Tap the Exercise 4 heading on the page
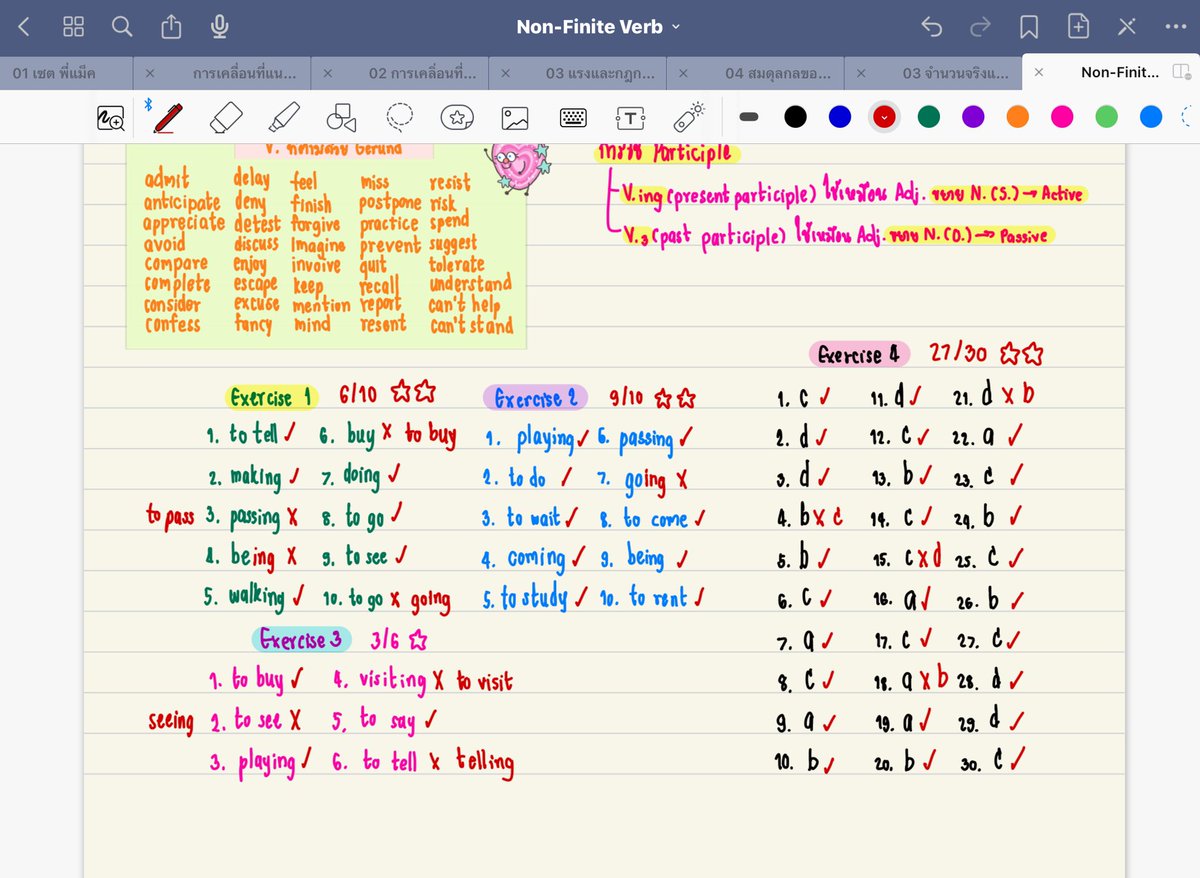Image resolution: width=1200 pixels, height=878 pixels. [x=859, y=354]
